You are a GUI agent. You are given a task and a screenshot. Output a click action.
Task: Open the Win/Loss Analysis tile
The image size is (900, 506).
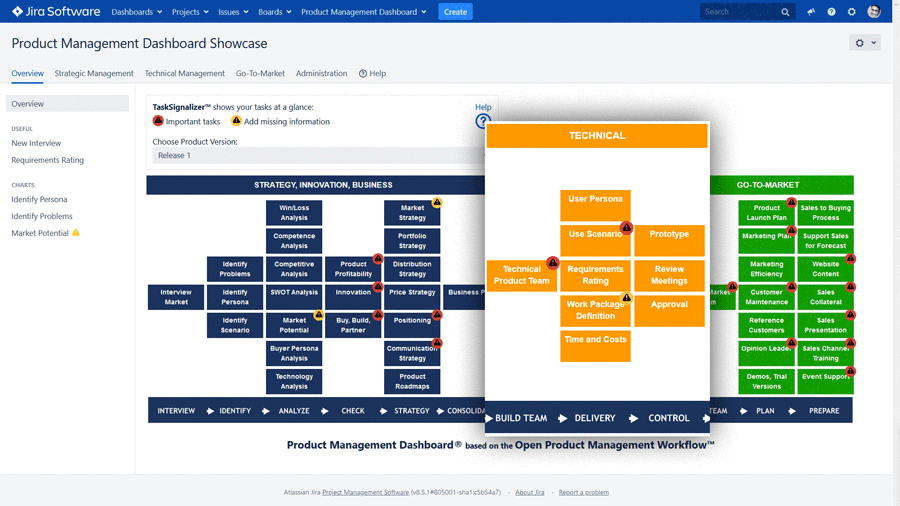(x=294, y=213)
